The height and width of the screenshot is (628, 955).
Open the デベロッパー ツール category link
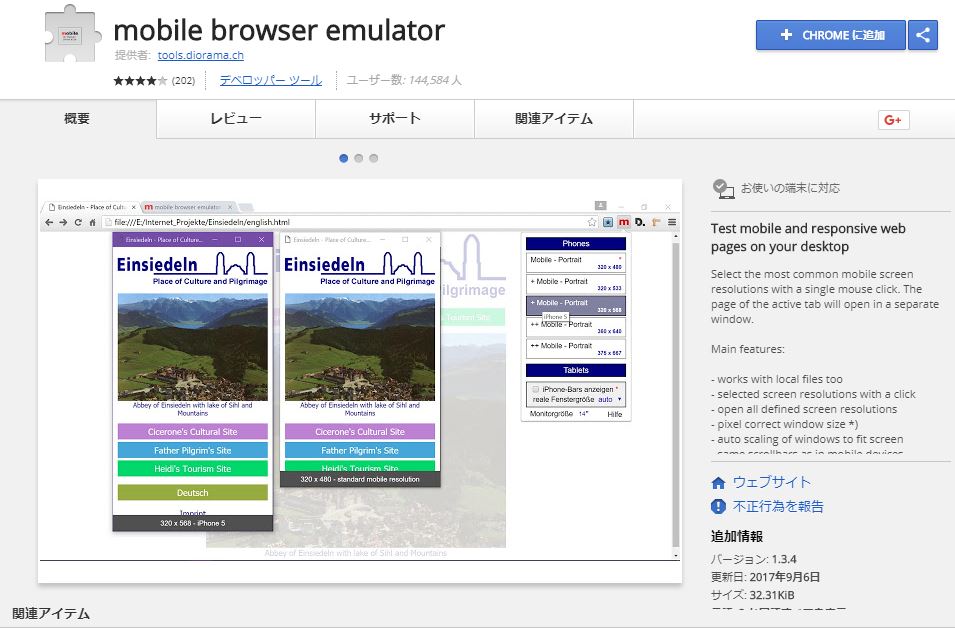(x=270, y=80)
